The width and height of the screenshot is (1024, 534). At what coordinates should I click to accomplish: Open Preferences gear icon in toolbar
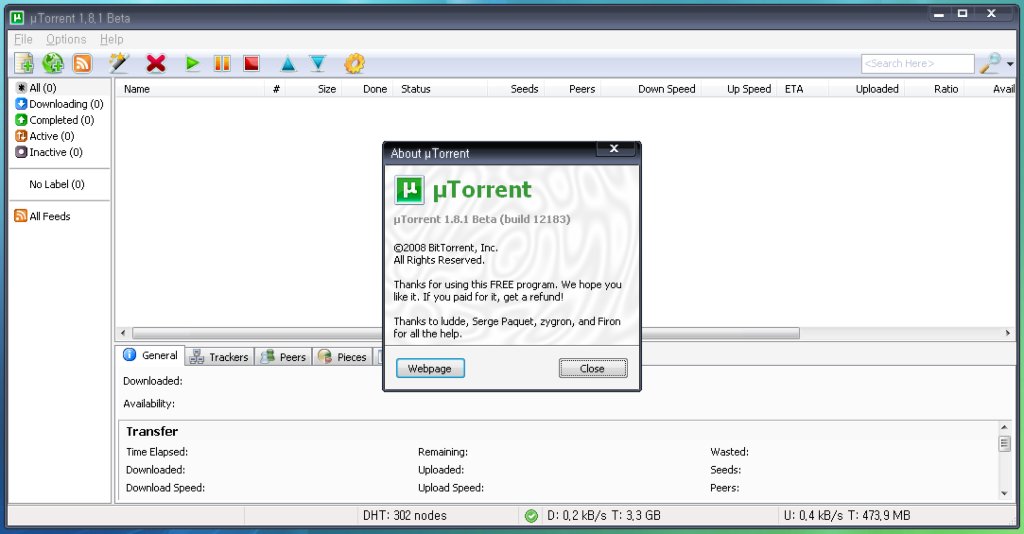pyautogui.click(x=354, y=63)
